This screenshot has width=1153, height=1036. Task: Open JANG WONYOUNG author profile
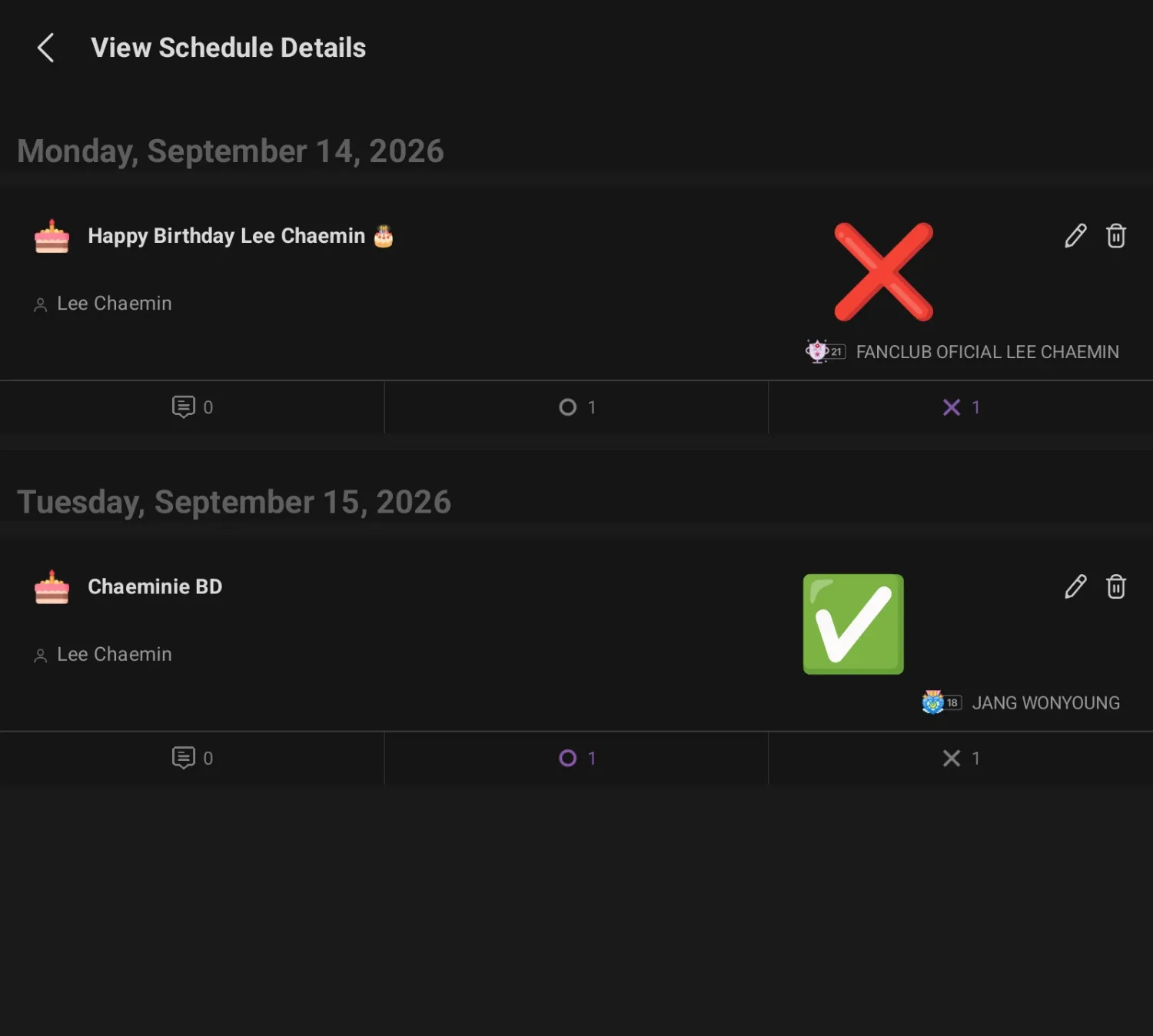tap(1045, 703)
